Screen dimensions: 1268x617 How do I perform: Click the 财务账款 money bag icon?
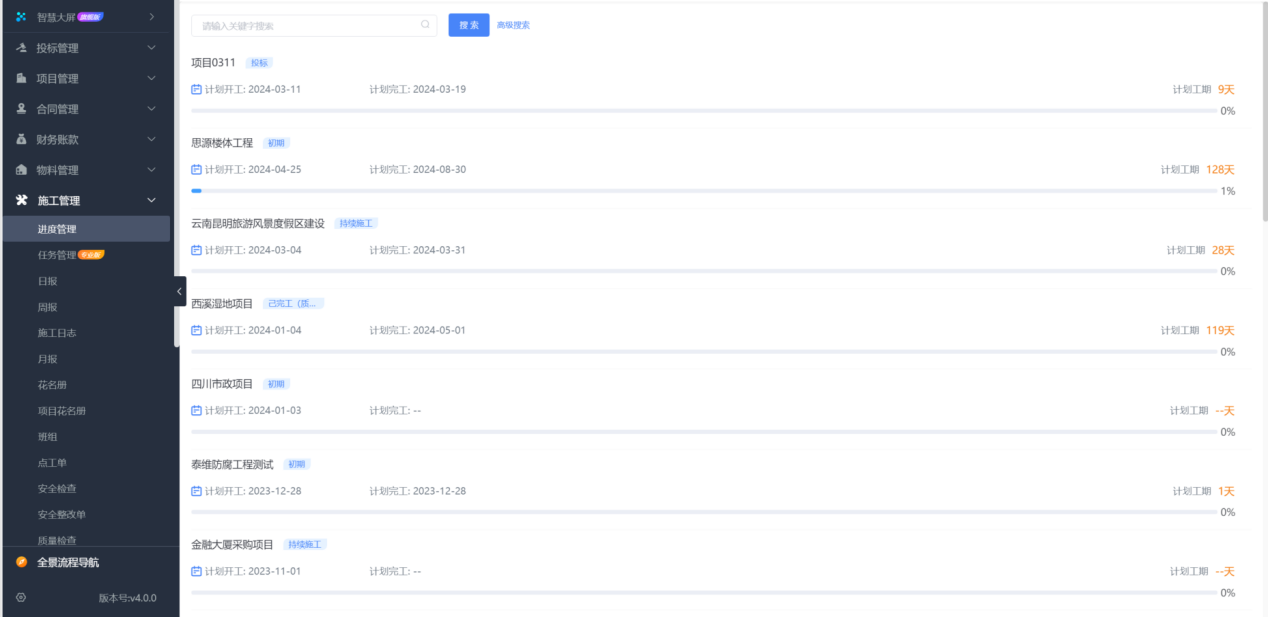pyautogui.click(x=21, y=140)
